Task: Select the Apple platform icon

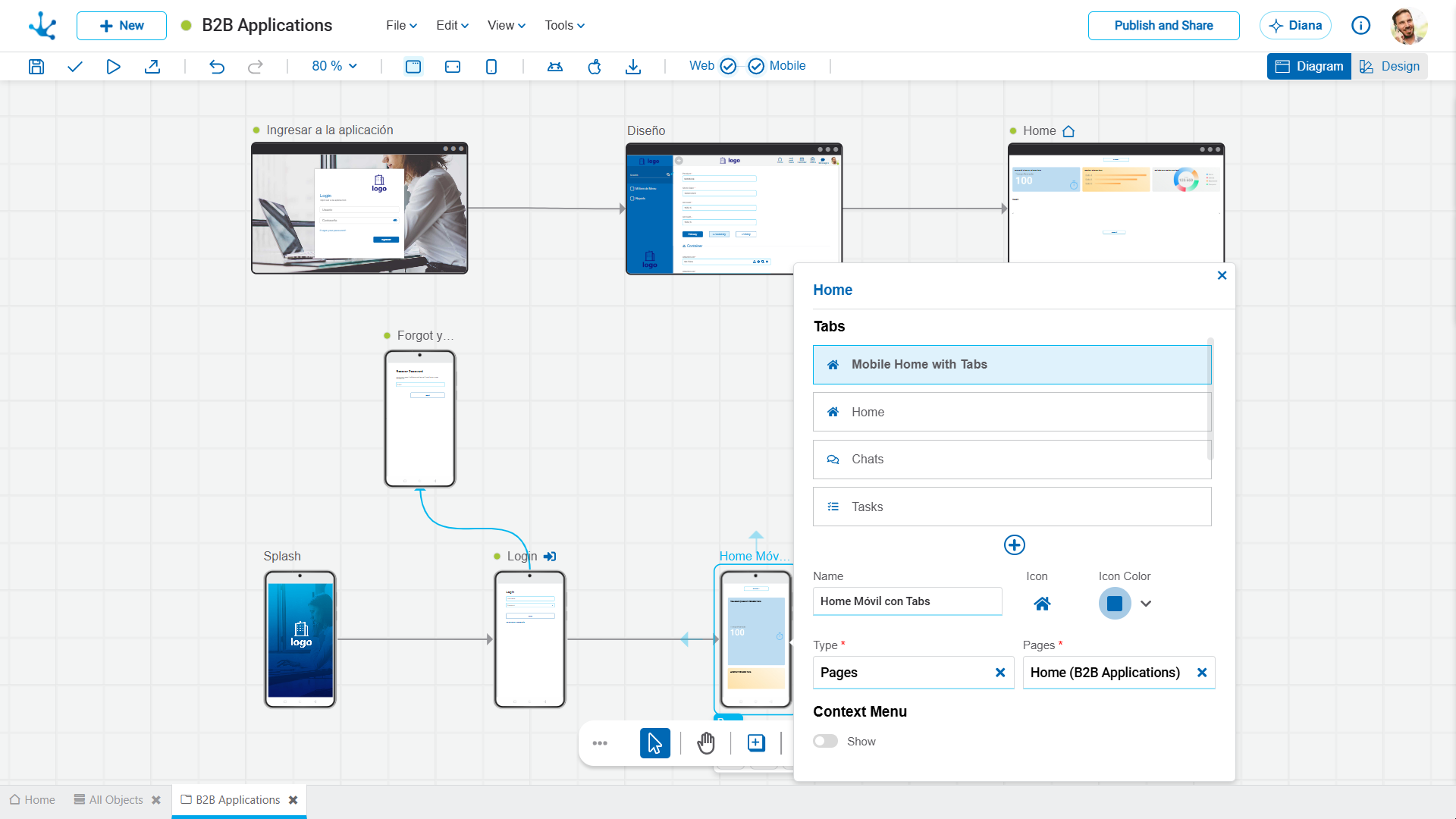Action: (595, 67)
